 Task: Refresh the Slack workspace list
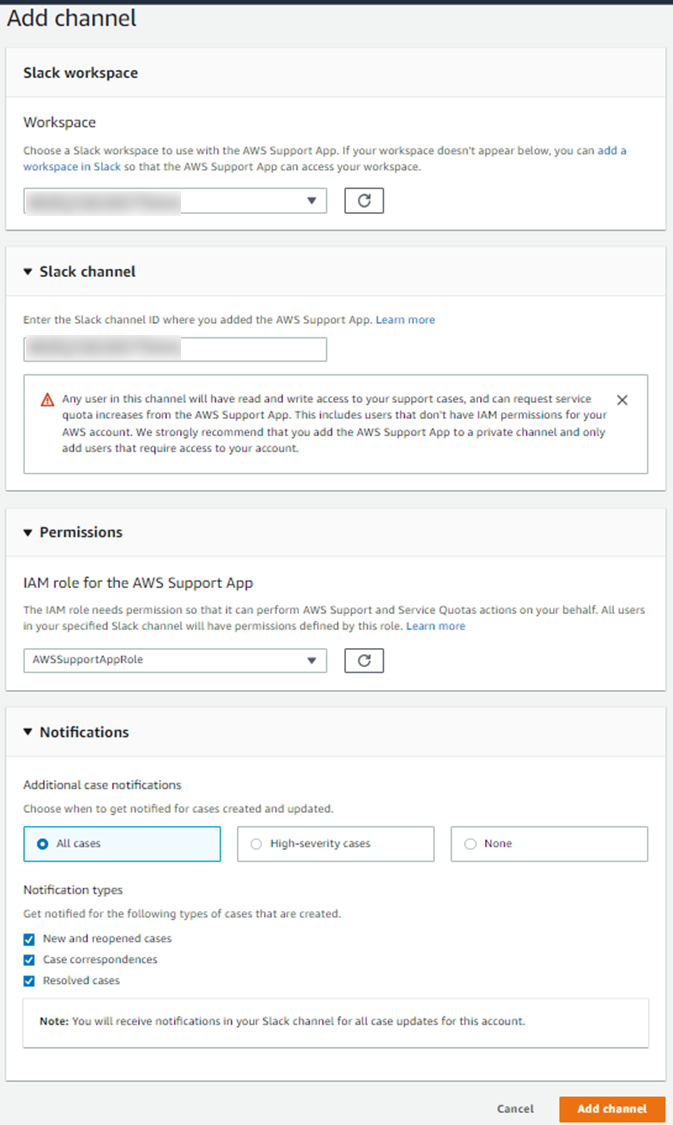click(364, 201)
